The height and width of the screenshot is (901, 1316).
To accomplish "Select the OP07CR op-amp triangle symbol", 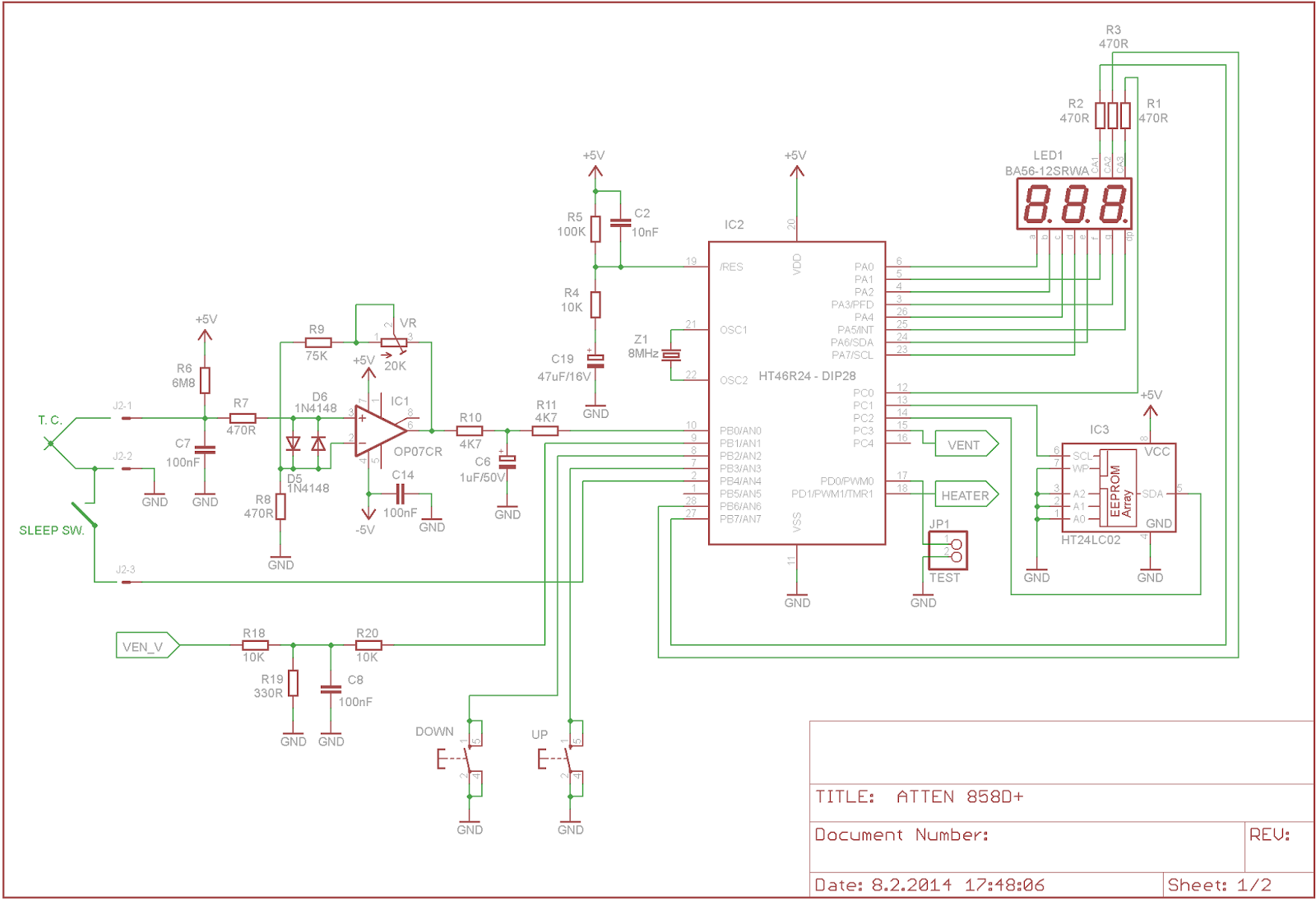I will pos(380,431).
